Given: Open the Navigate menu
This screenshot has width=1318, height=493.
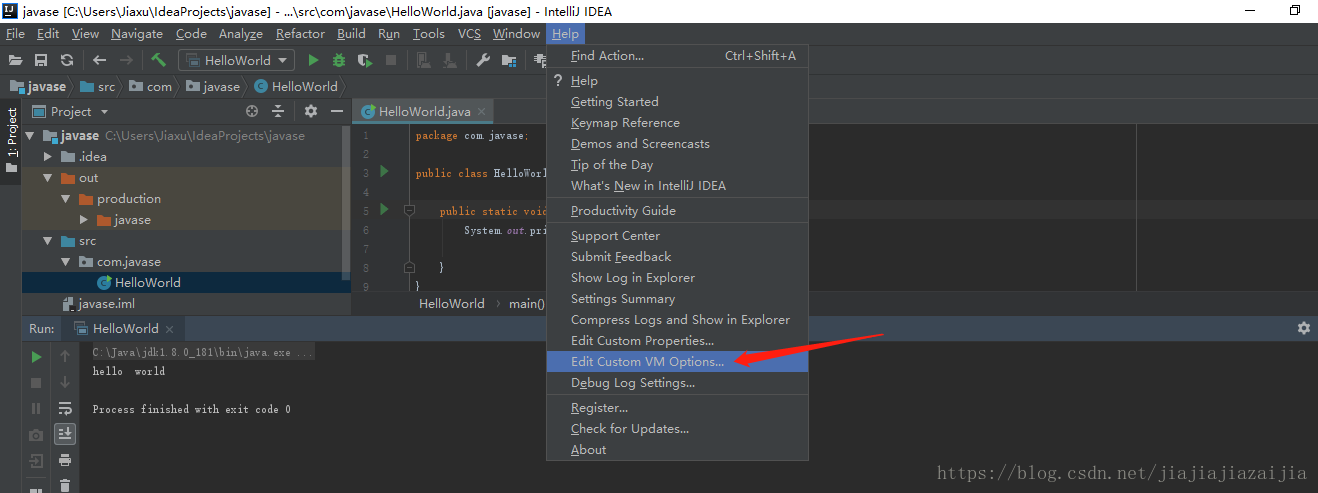Looking at the screenshot, I should tap(137, 34).
